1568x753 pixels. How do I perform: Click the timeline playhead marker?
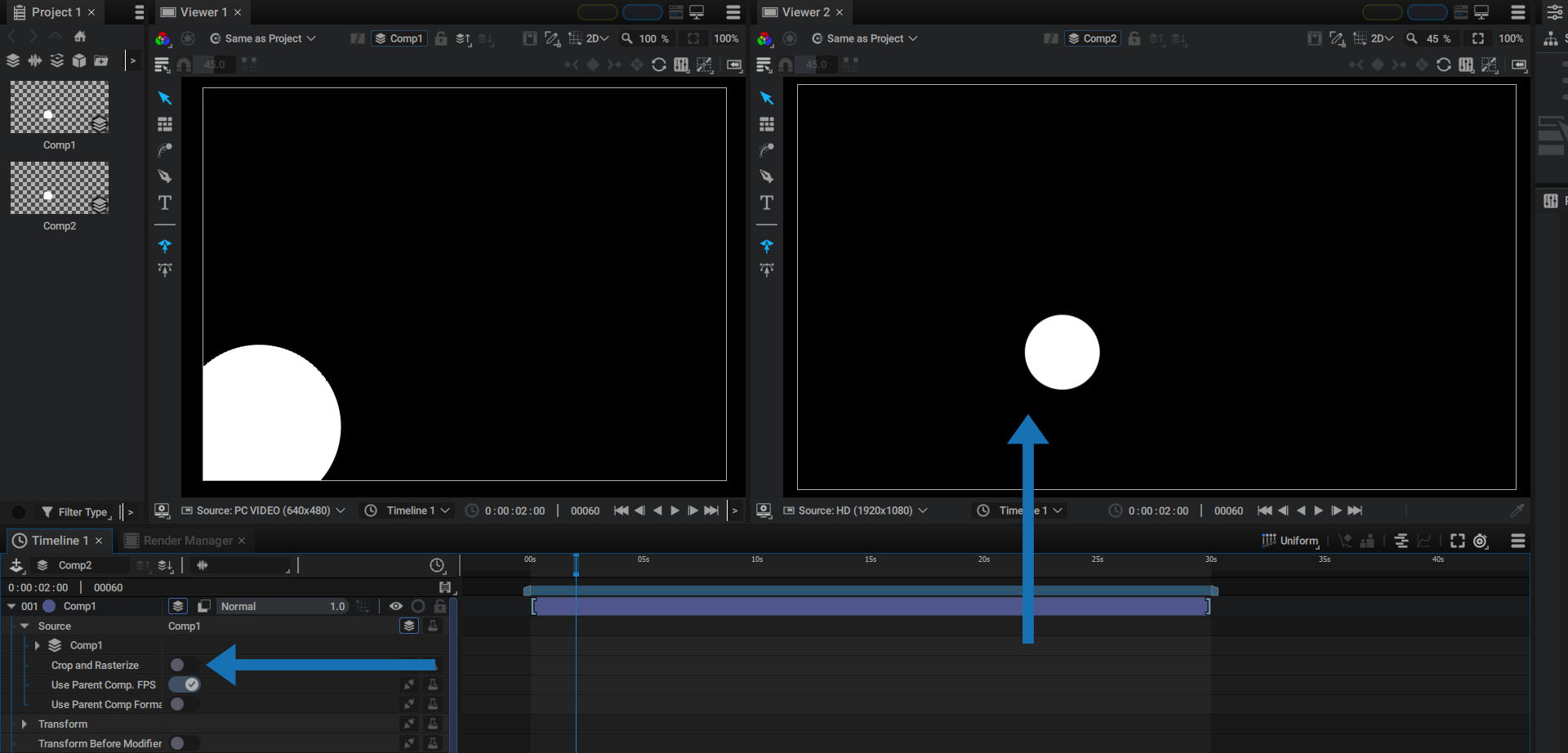(576, 564)
